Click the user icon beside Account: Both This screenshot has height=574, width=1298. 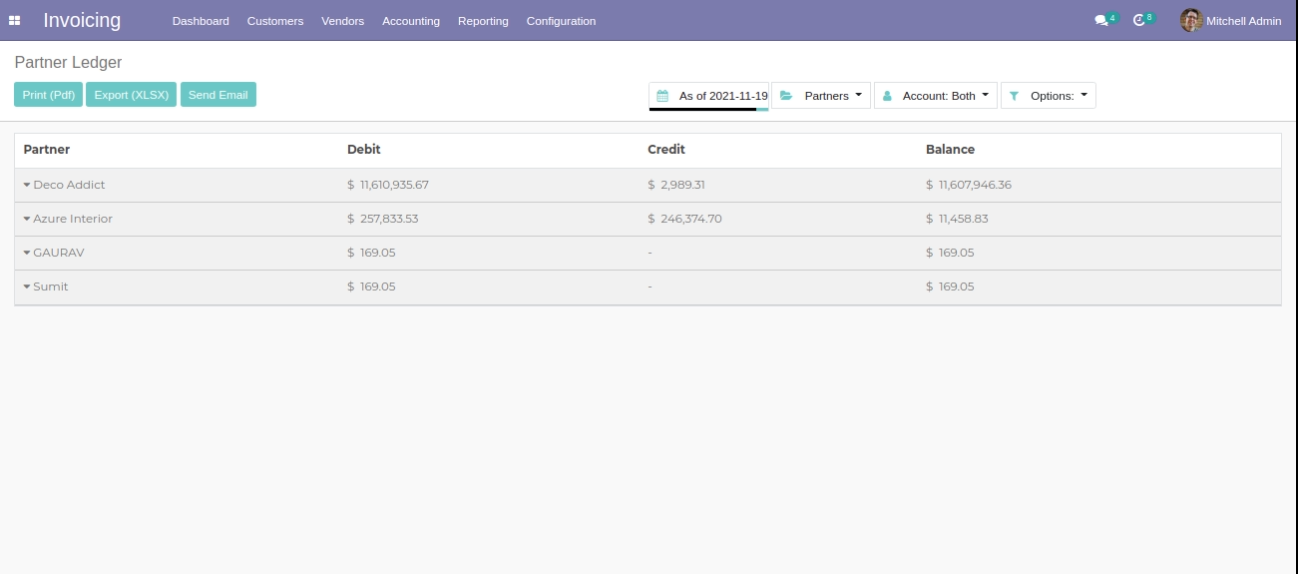click(x=887, y=96)
